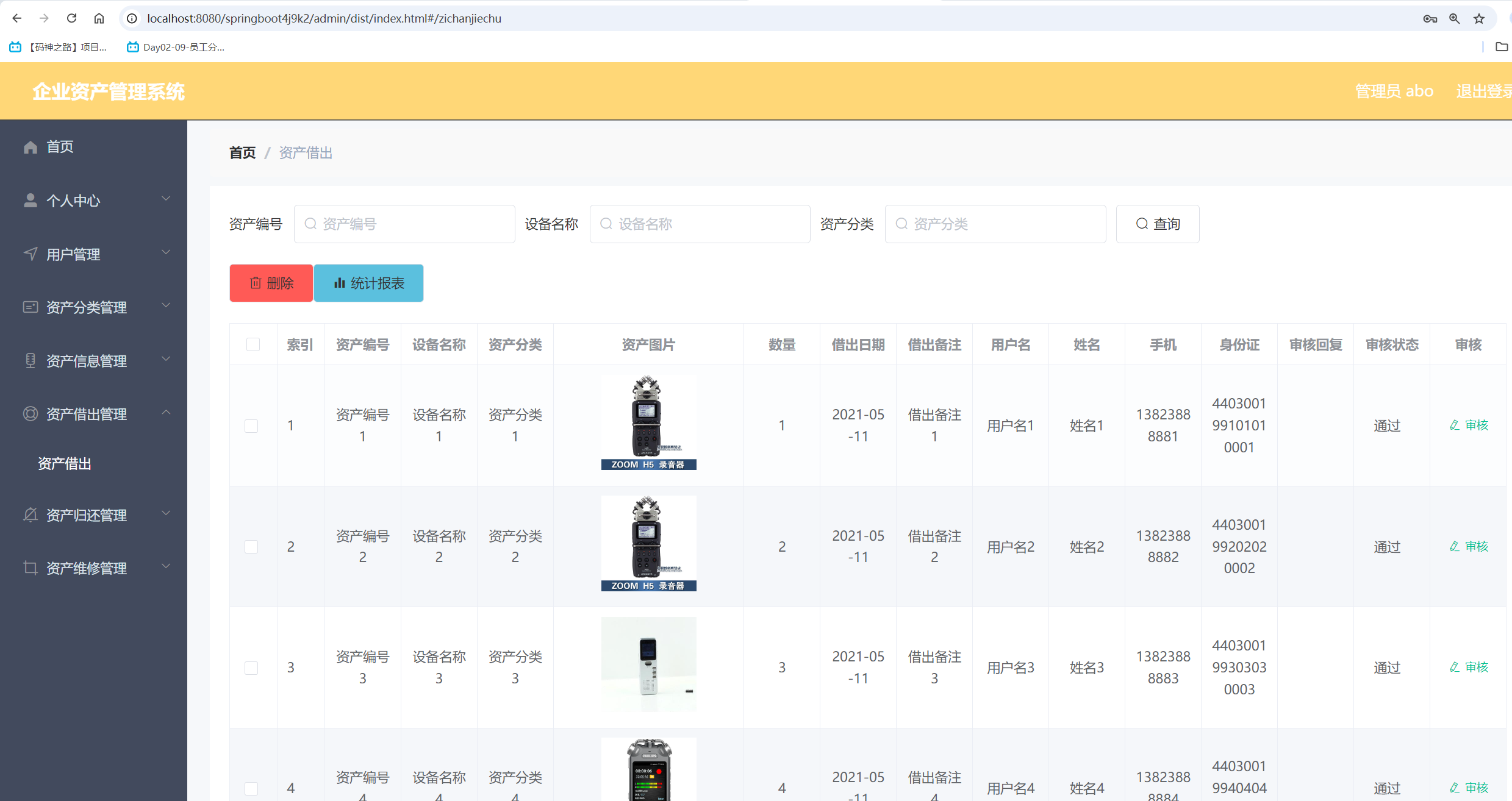This screenshot has height=801, width=1512.
Task: Click the search icon inside 查询 button
Action: (x=1141, y=224)
